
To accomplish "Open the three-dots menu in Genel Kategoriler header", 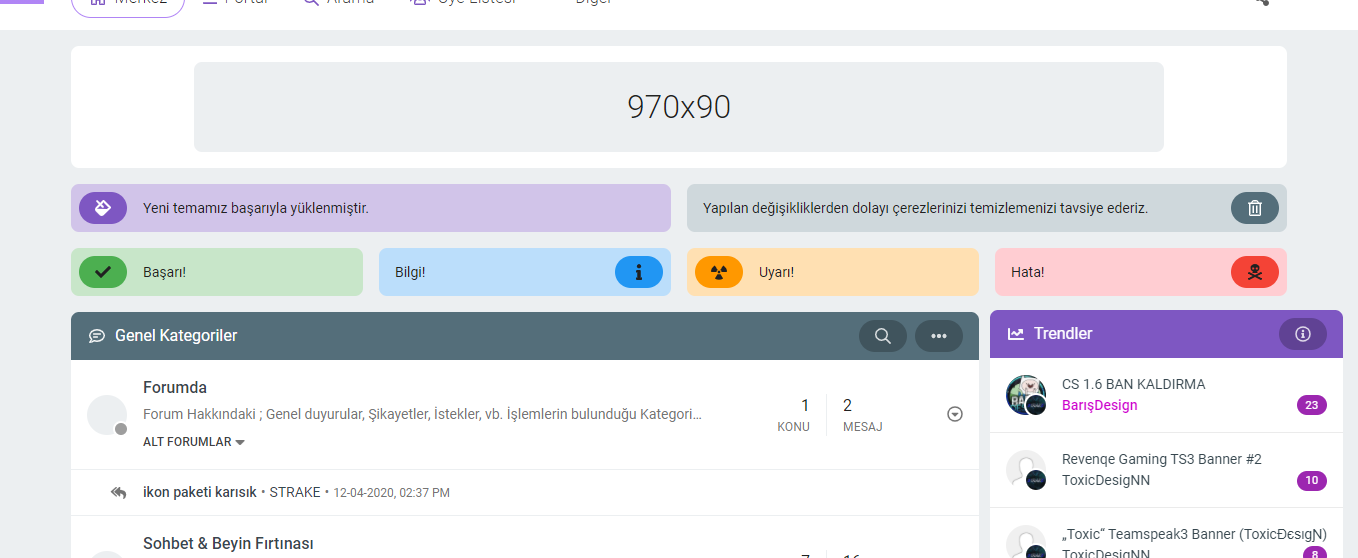I will tap(939, 336).
